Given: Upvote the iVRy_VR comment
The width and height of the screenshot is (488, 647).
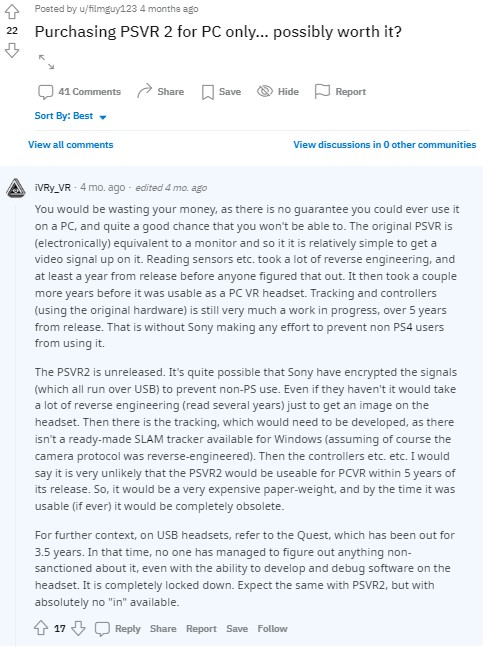Looking at the screenshot, I should point(40,628).
